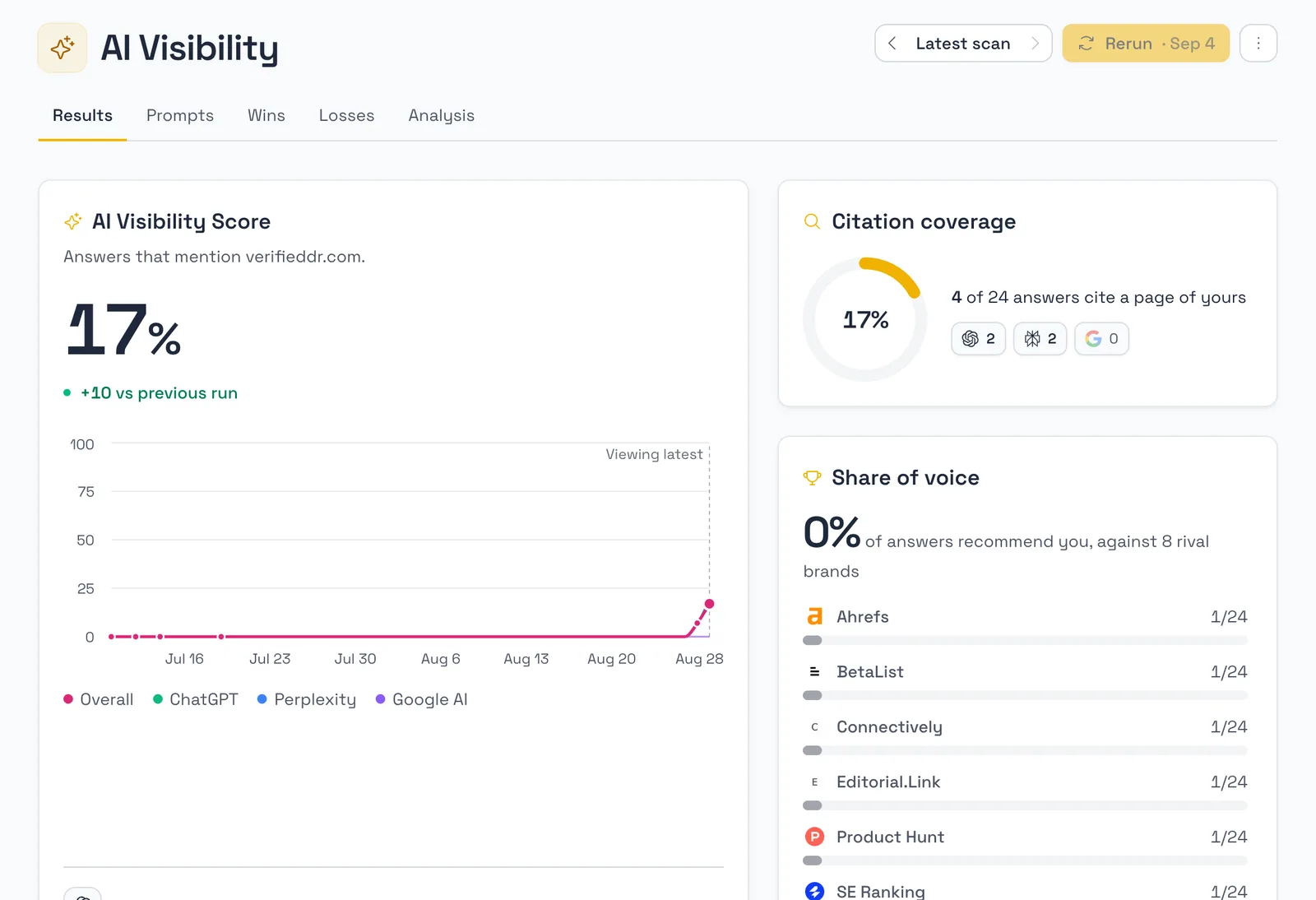
Task: Click the 17% citation coverage ring
Action: coord(865,319)
